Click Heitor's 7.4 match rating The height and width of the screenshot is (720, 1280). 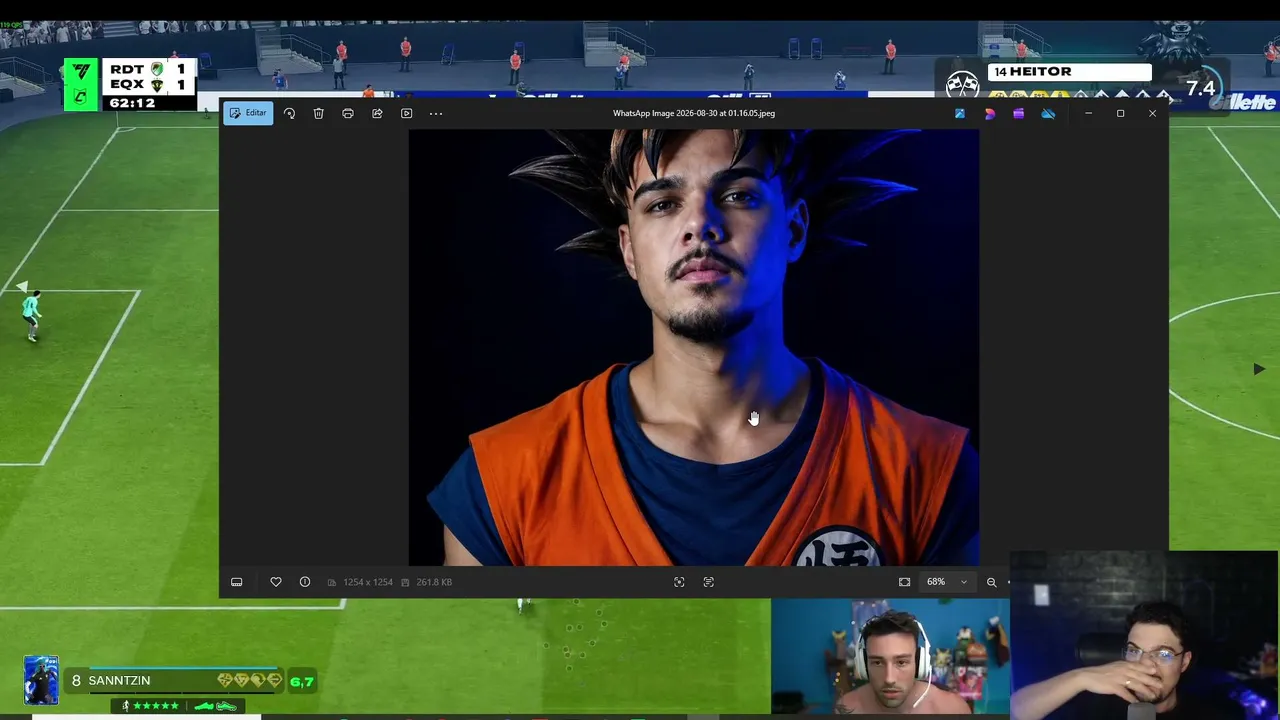coord(1200,89)
